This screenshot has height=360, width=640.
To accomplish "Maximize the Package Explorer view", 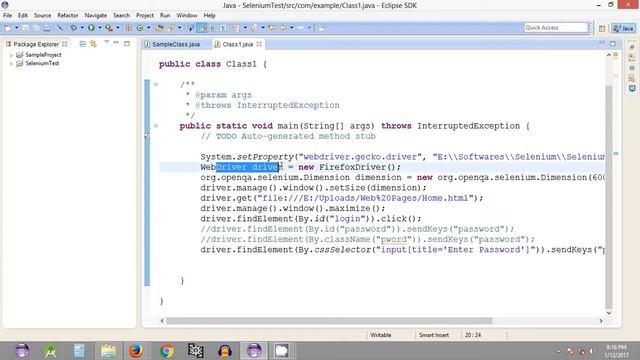I will coord(127,43).
